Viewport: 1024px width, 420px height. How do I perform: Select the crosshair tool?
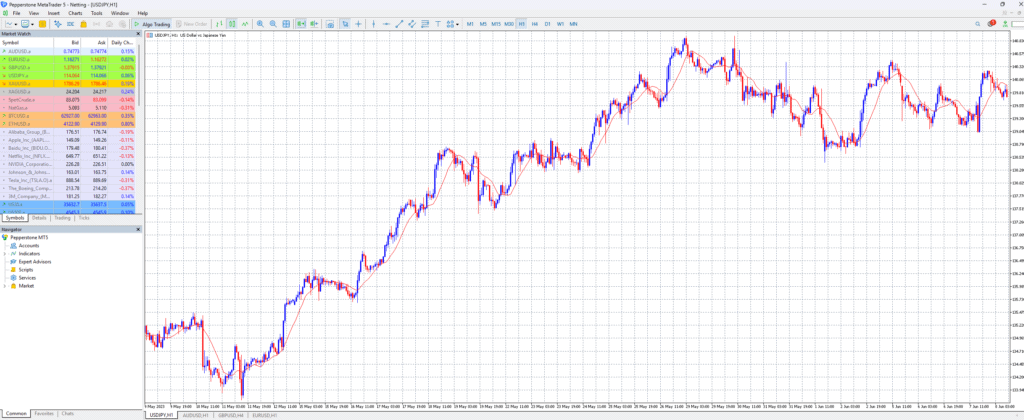coord(359,24)
